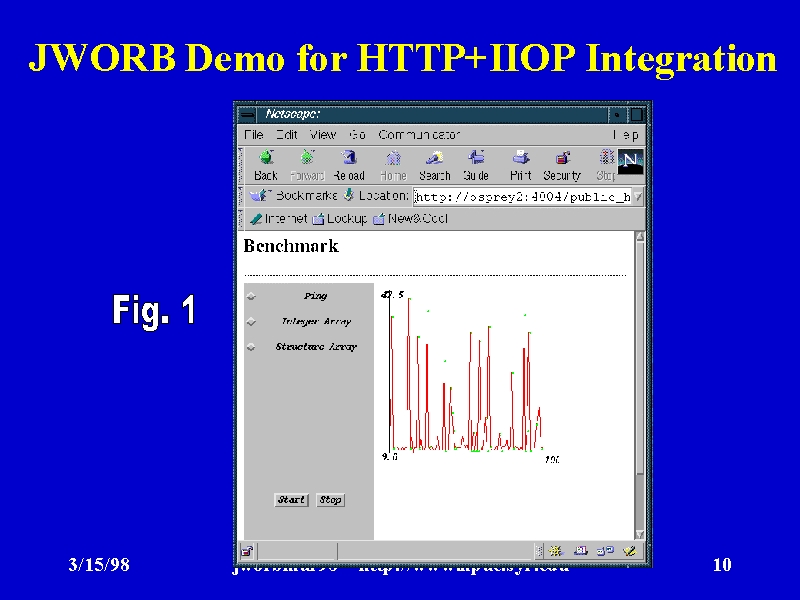Screen dimensions: 800x600
Task: Select the Ping benchmark option
Action: coord(251,296)
